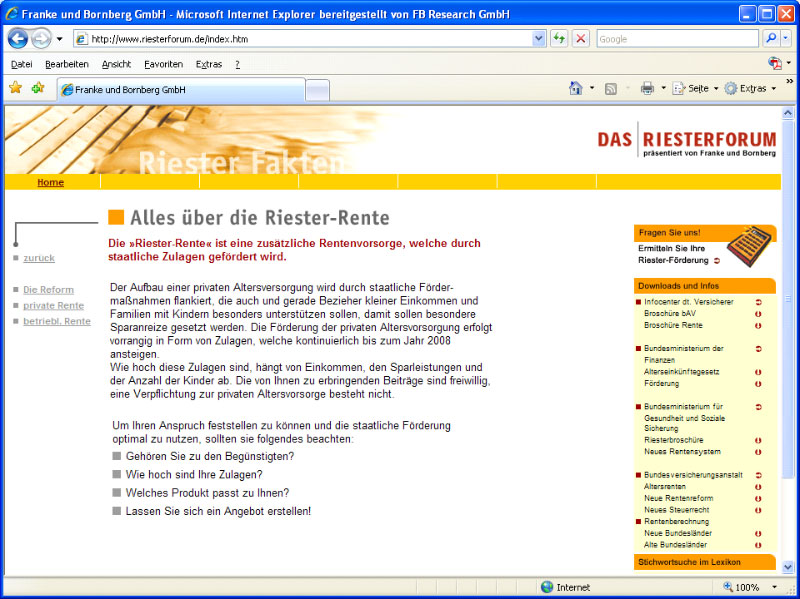The image size is (800, 599).
Task: Click Ermitteln Sie Ihre Riester-Förderung link
Action: [673, 254]
